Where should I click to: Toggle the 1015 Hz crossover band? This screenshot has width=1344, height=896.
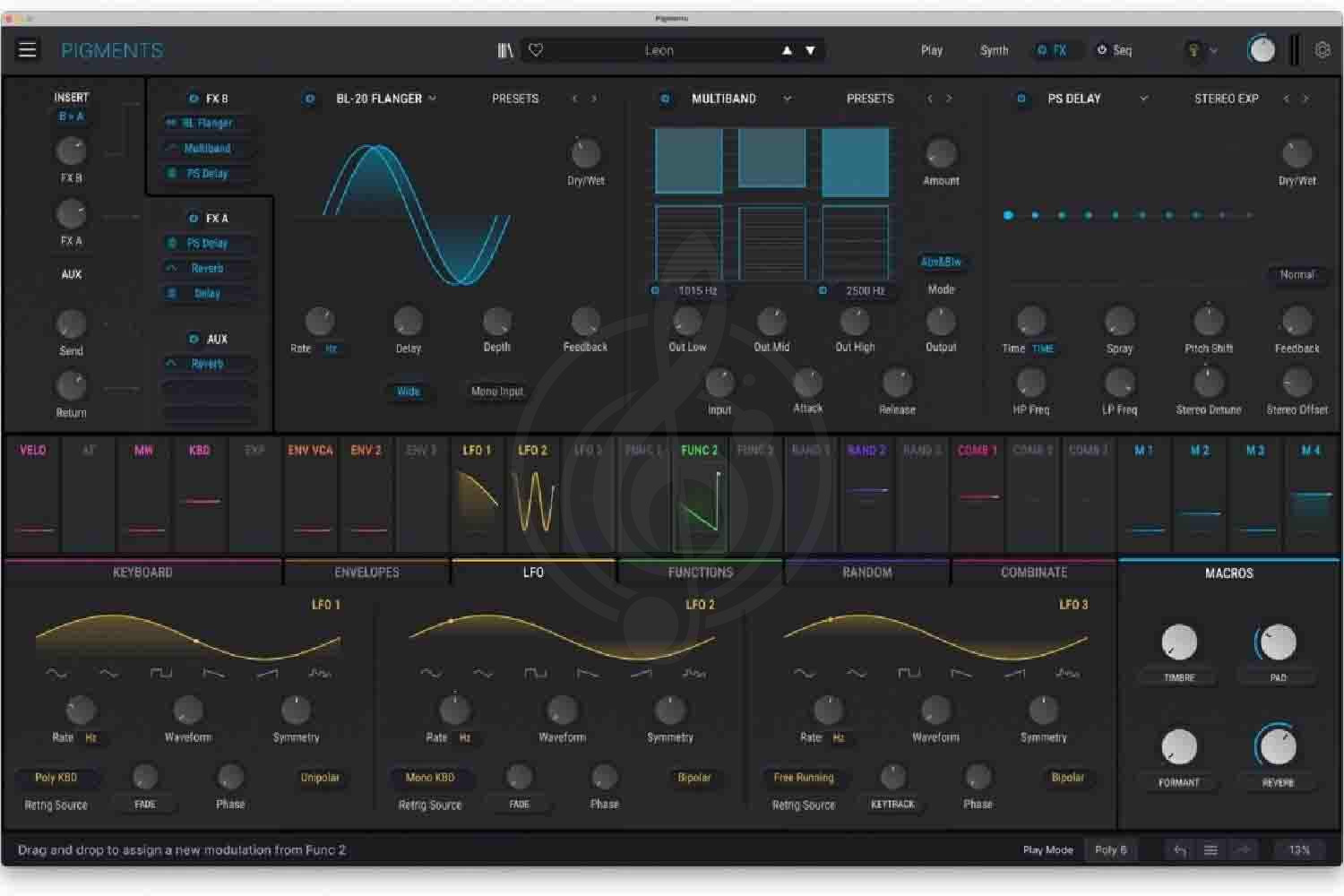point(655,290)
